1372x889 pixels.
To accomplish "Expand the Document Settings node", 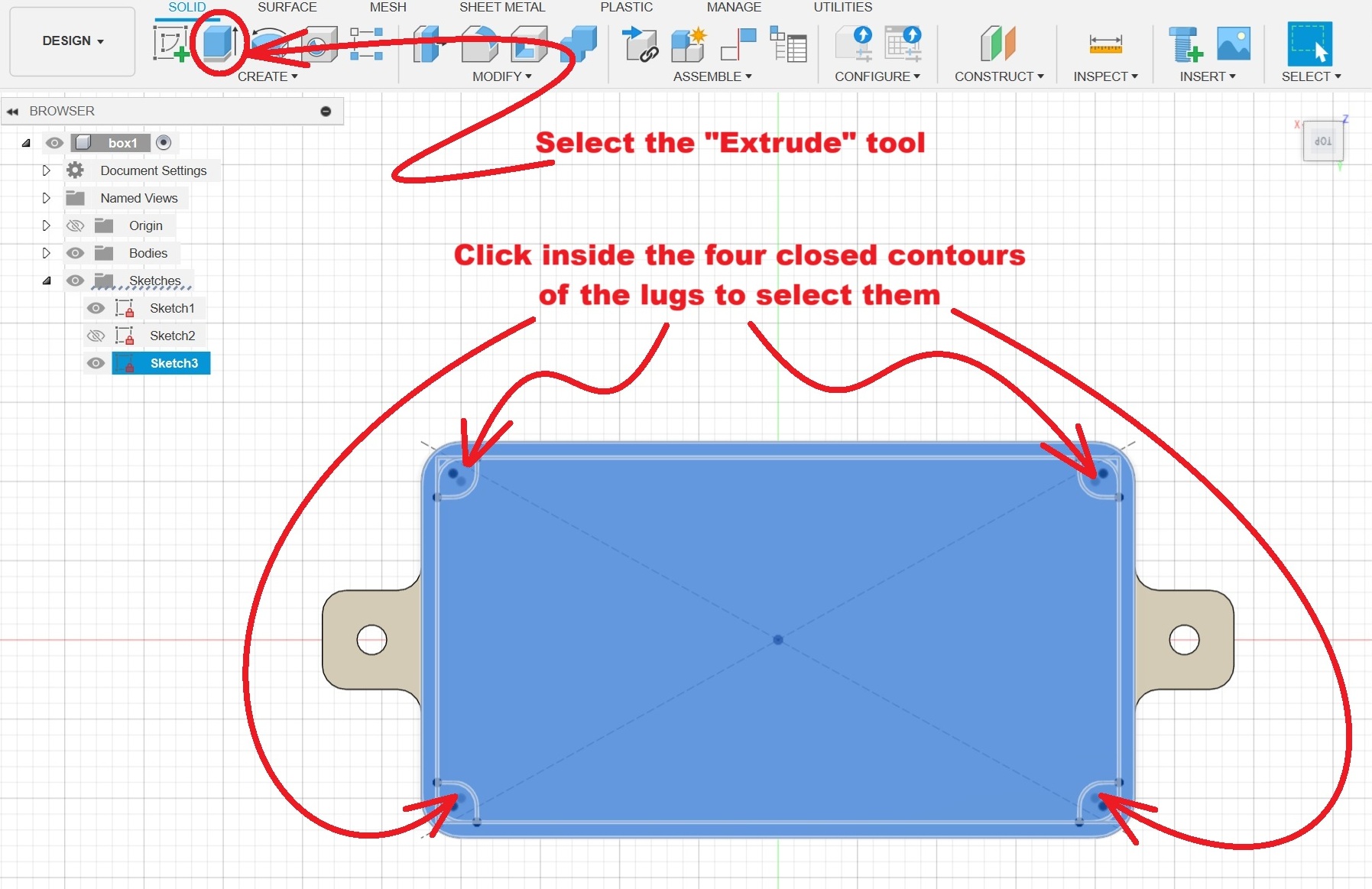I will coord(46,170).
